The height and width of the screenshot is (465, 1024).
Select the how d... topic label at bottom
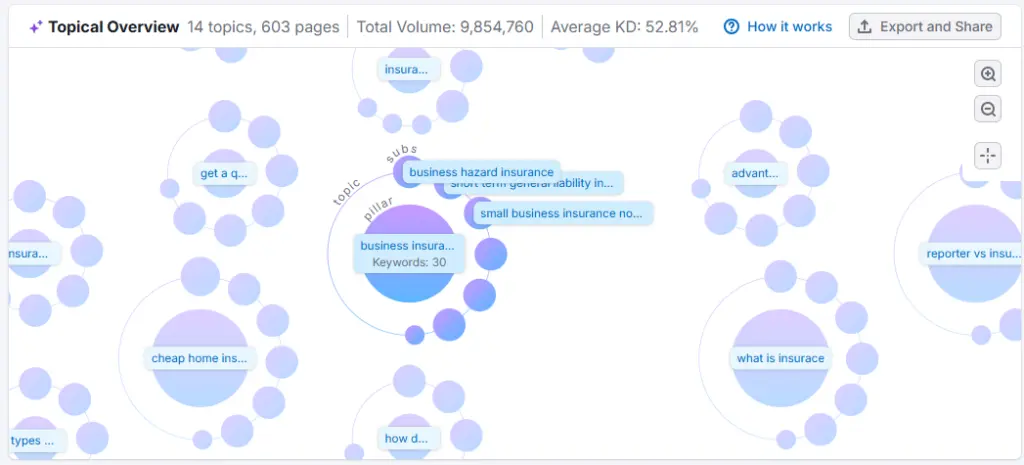pos(407,438)
